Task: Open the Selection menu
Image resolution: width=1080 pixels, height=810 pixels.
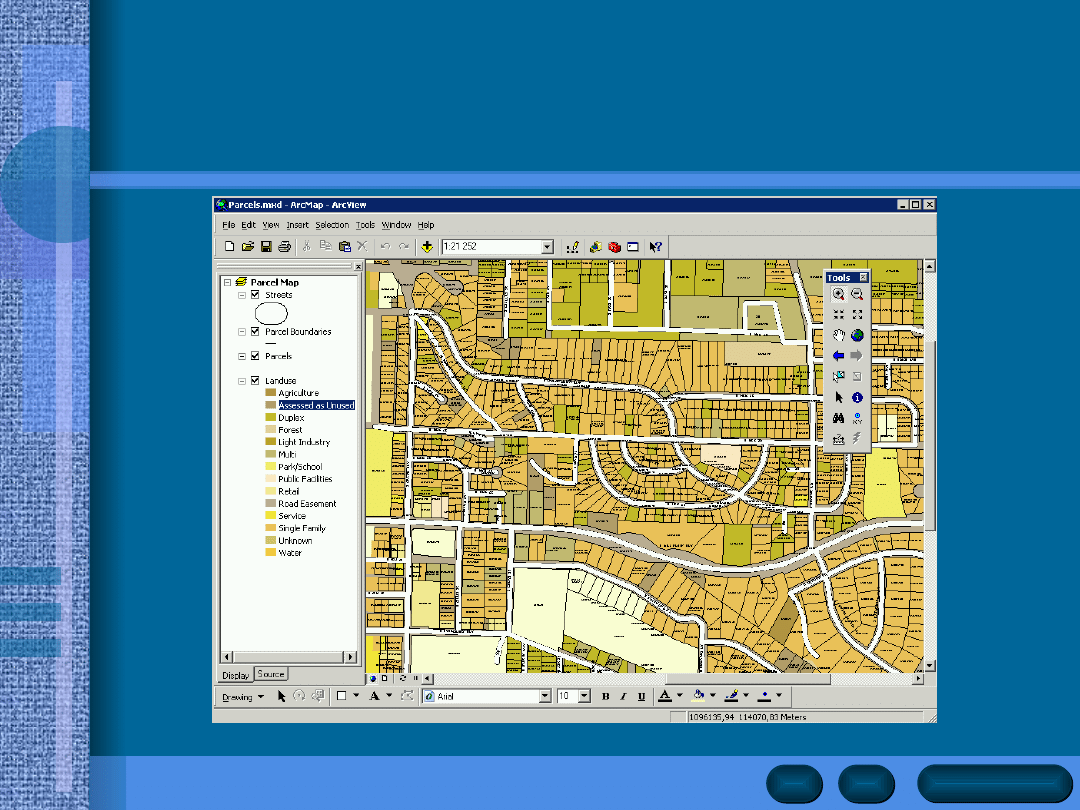Action: [x=332, y=225]
